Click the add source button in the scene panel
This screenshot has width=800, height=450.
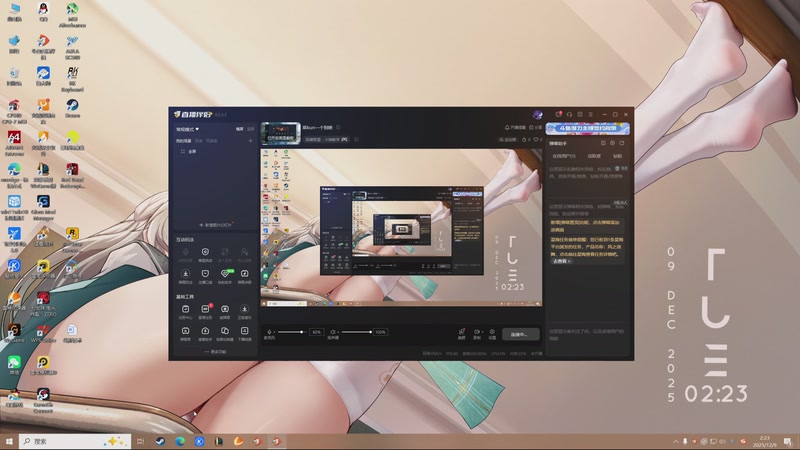[x=216, y=224]
